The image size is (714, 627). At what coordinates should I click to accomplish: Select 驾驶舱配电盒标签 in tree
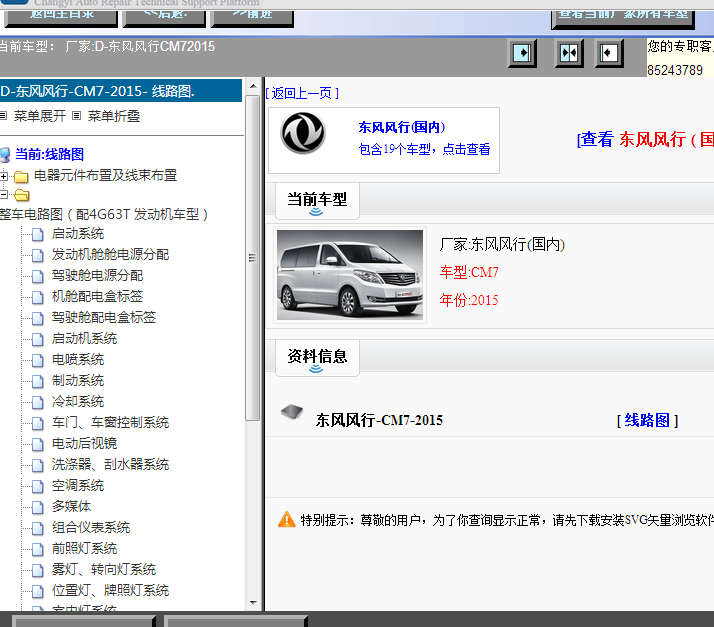tap(104, 317)
